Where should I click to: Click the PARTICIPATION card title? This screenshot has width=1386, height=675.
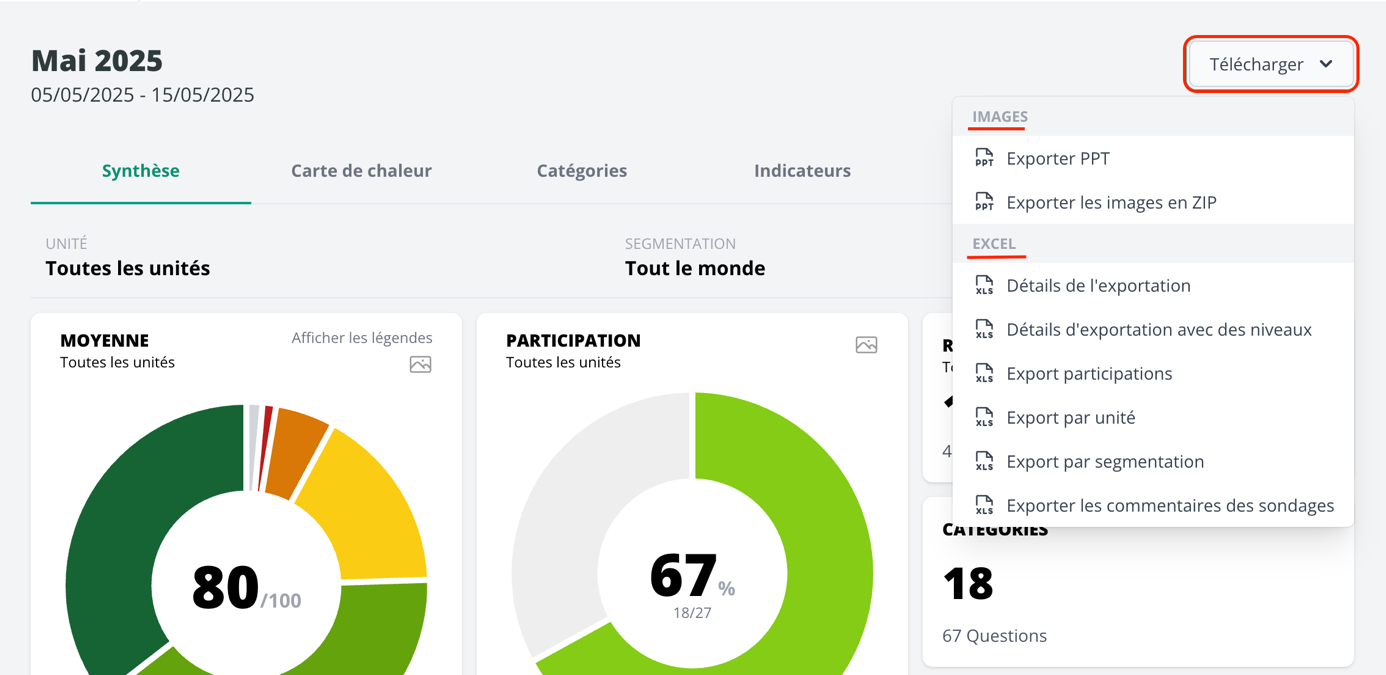(573, 341)
